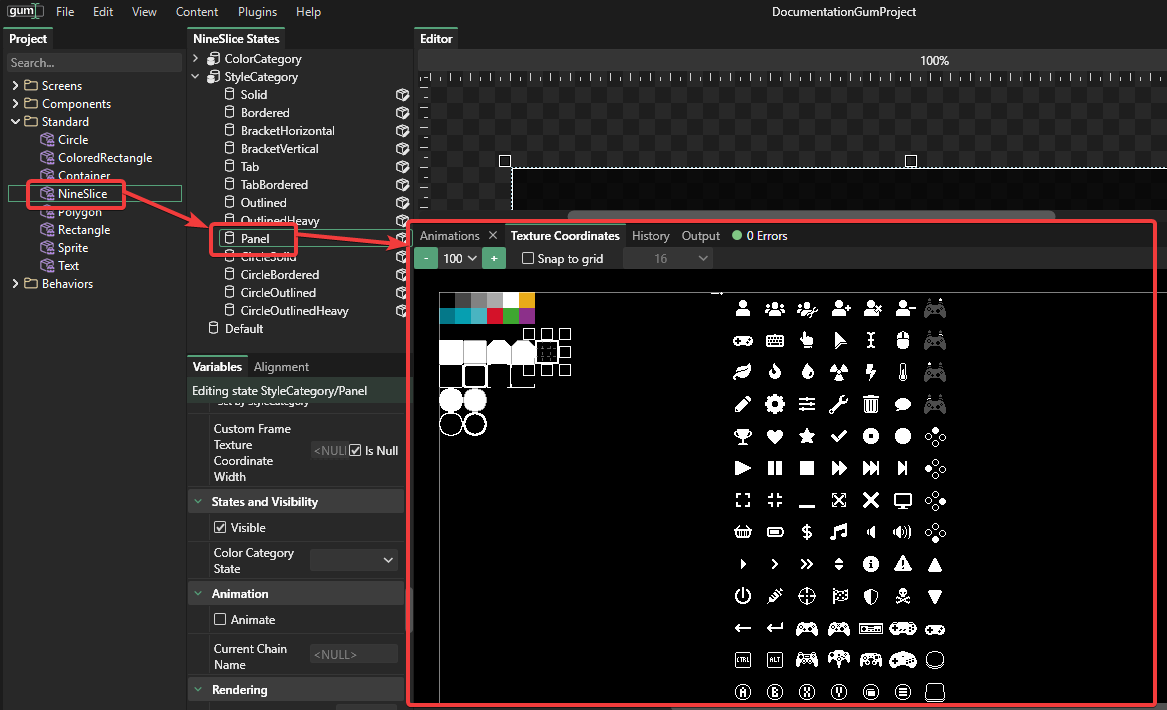Click the Project search field
The height and width of the screenshot is (710, 1167).
tap(94, 63)
